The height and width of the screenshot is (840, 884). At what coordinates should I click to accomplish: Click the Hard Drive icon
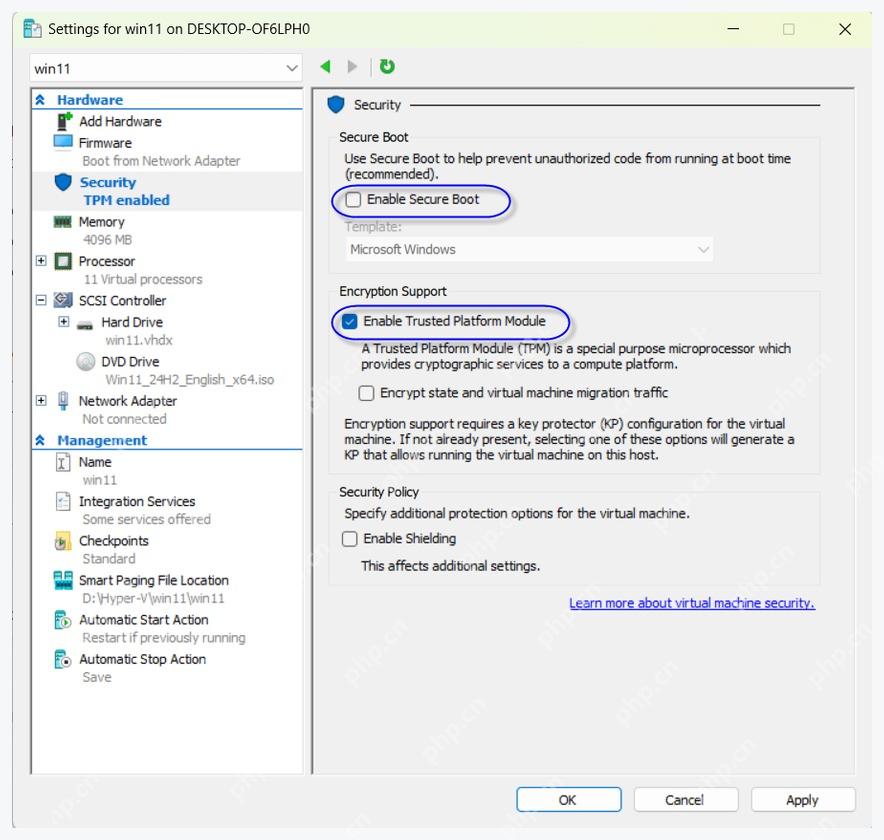coord(85,324)
